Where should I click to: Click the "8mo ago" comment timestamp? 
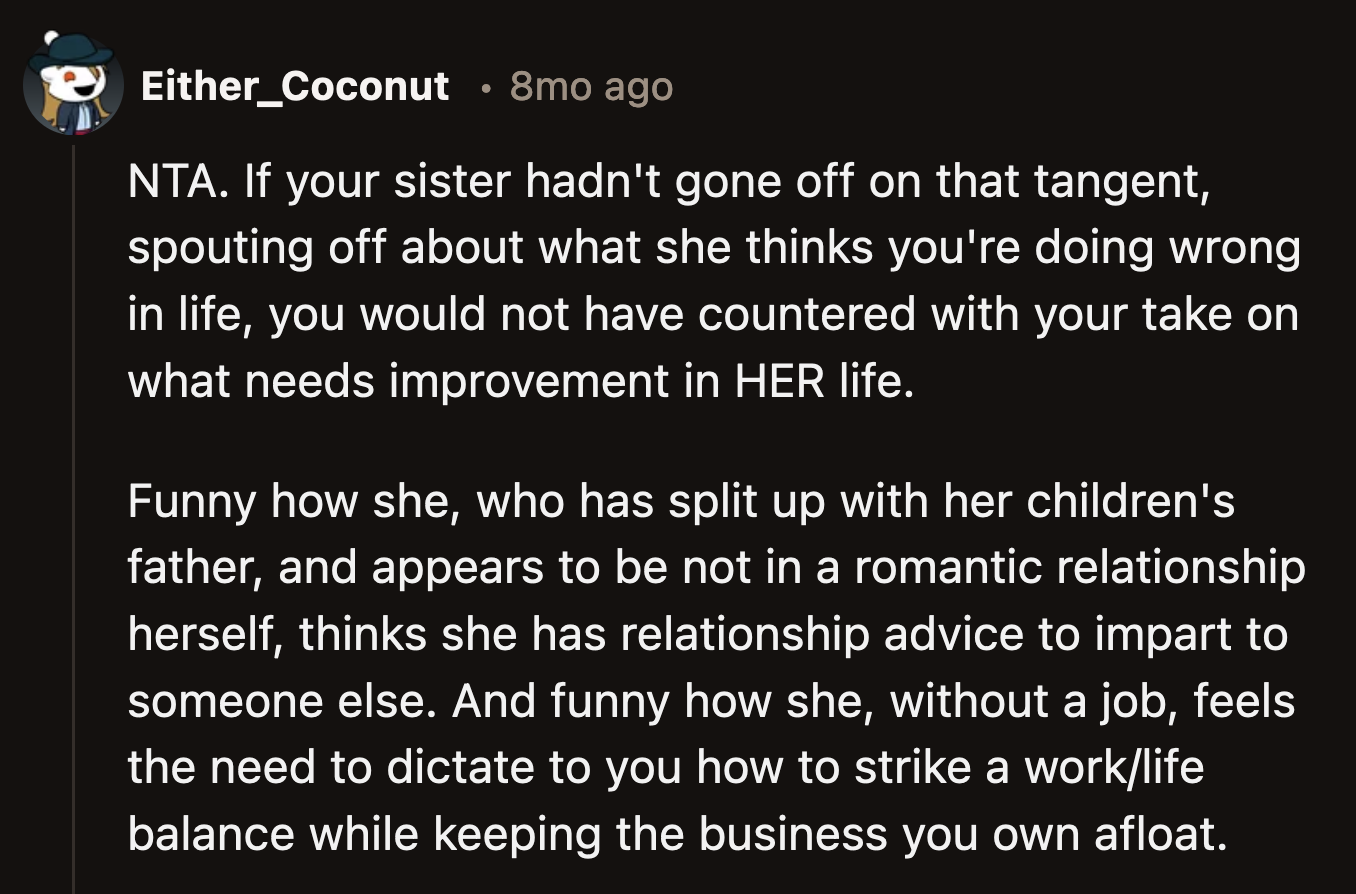click(591, 87)
